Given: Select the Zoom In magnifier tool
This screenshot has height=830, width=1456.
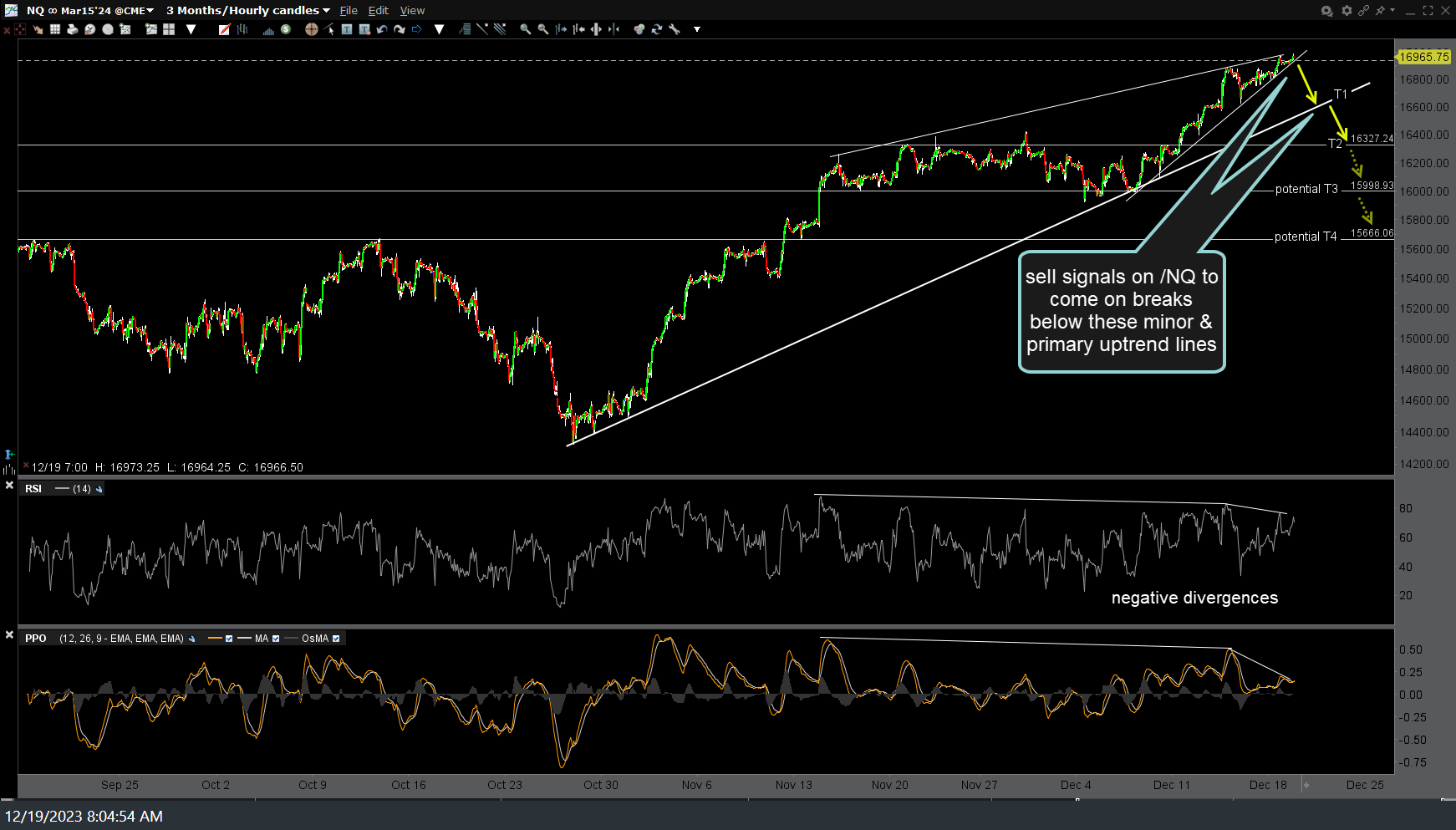Looking at the screenshot, I should (x=525, y=29).
